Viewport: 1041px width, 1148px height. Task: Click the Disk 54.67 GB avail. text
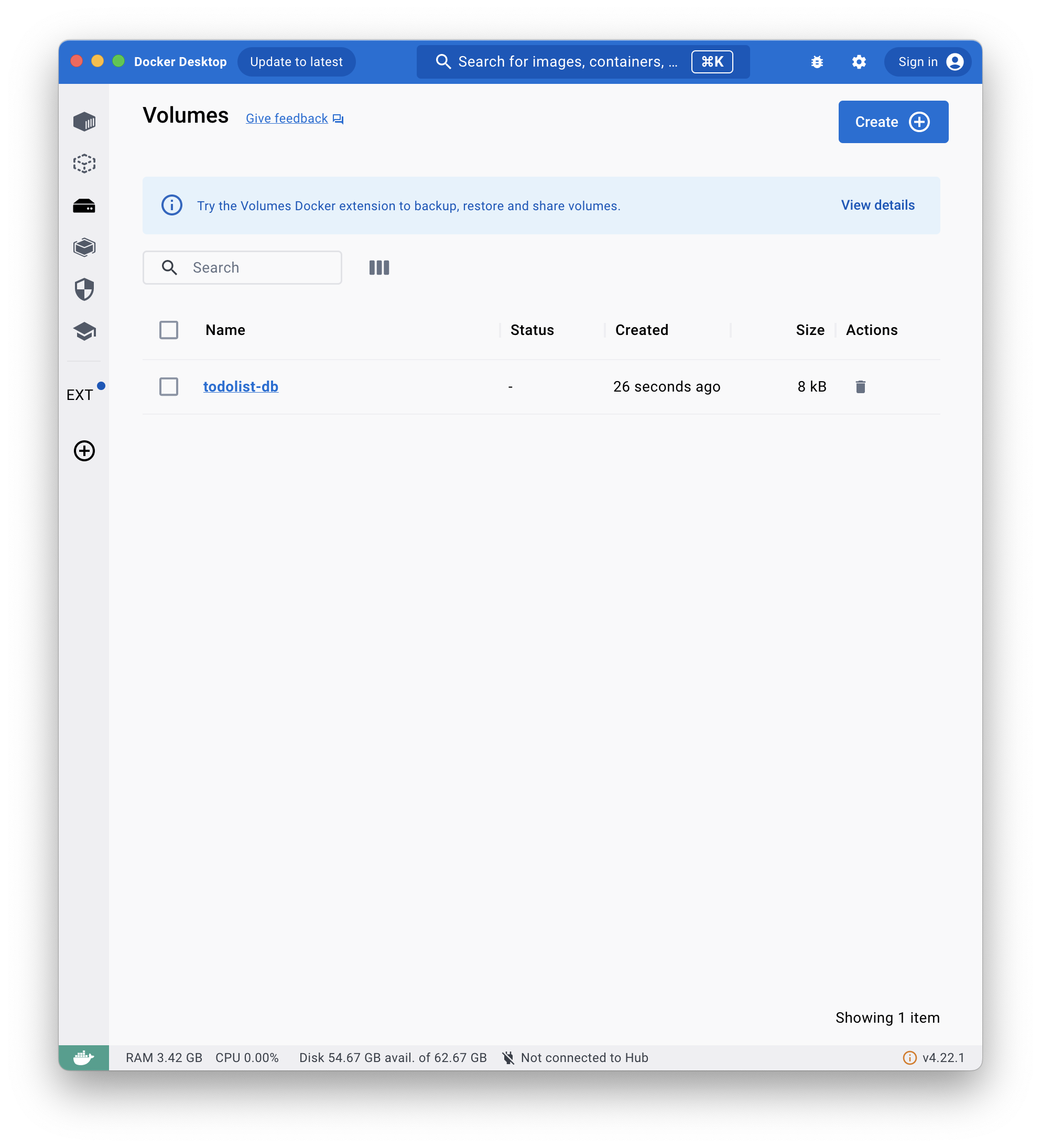tap(393, 1057)
